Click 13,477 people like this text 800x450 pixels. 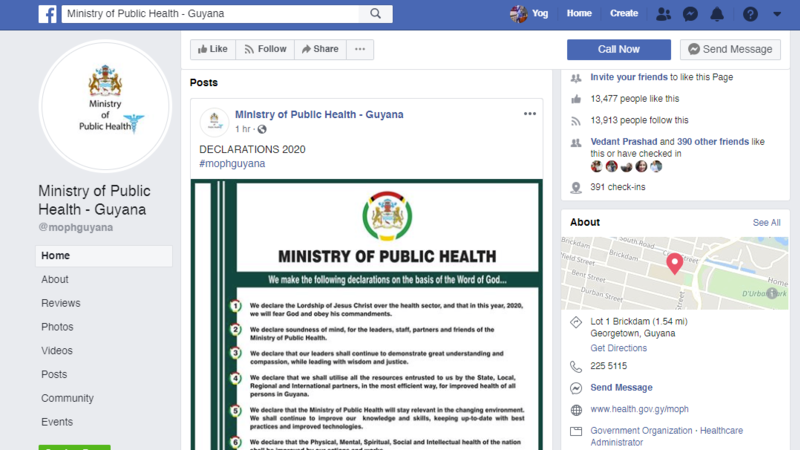point(635,98)
